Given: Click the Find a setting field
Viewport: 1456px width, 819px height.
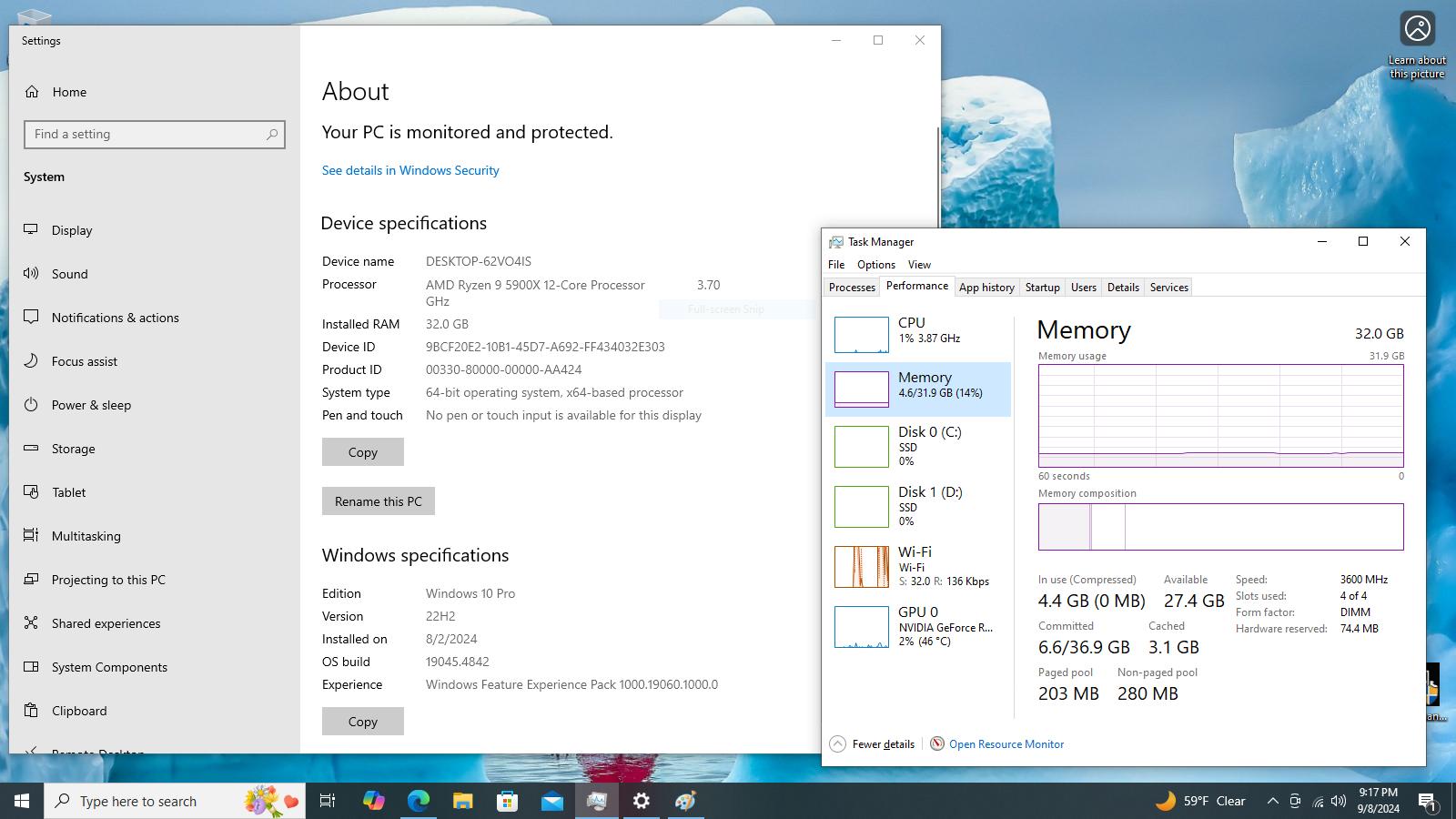Looking at the screenshot, I should pos(155,135).
